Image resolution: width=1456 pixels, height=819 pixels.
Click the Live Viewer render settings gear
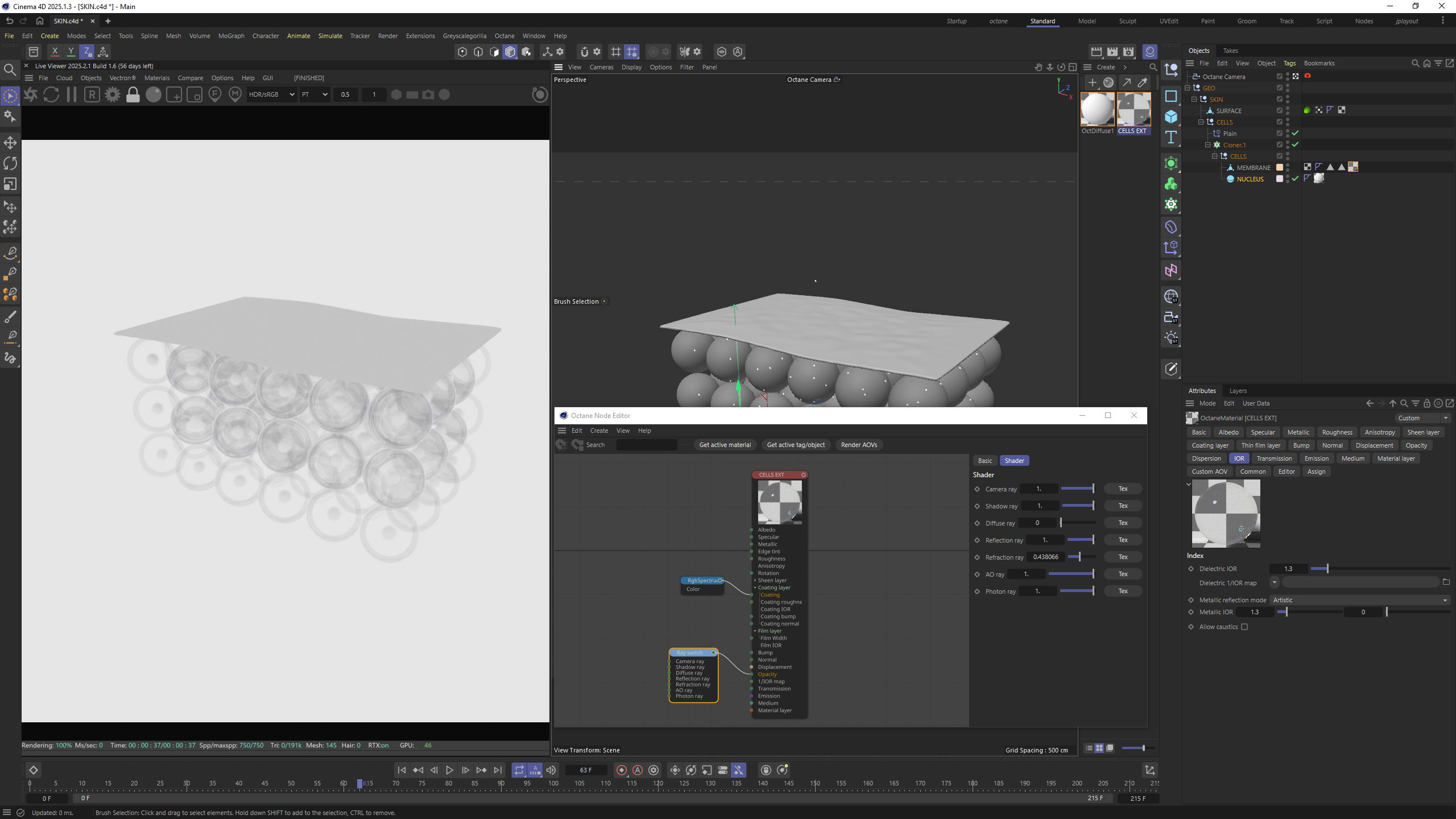pos(113,94)
